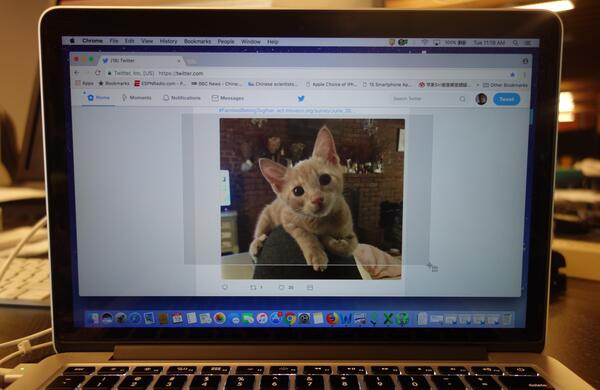Open the BBC News bookmark

pos(216,83)
